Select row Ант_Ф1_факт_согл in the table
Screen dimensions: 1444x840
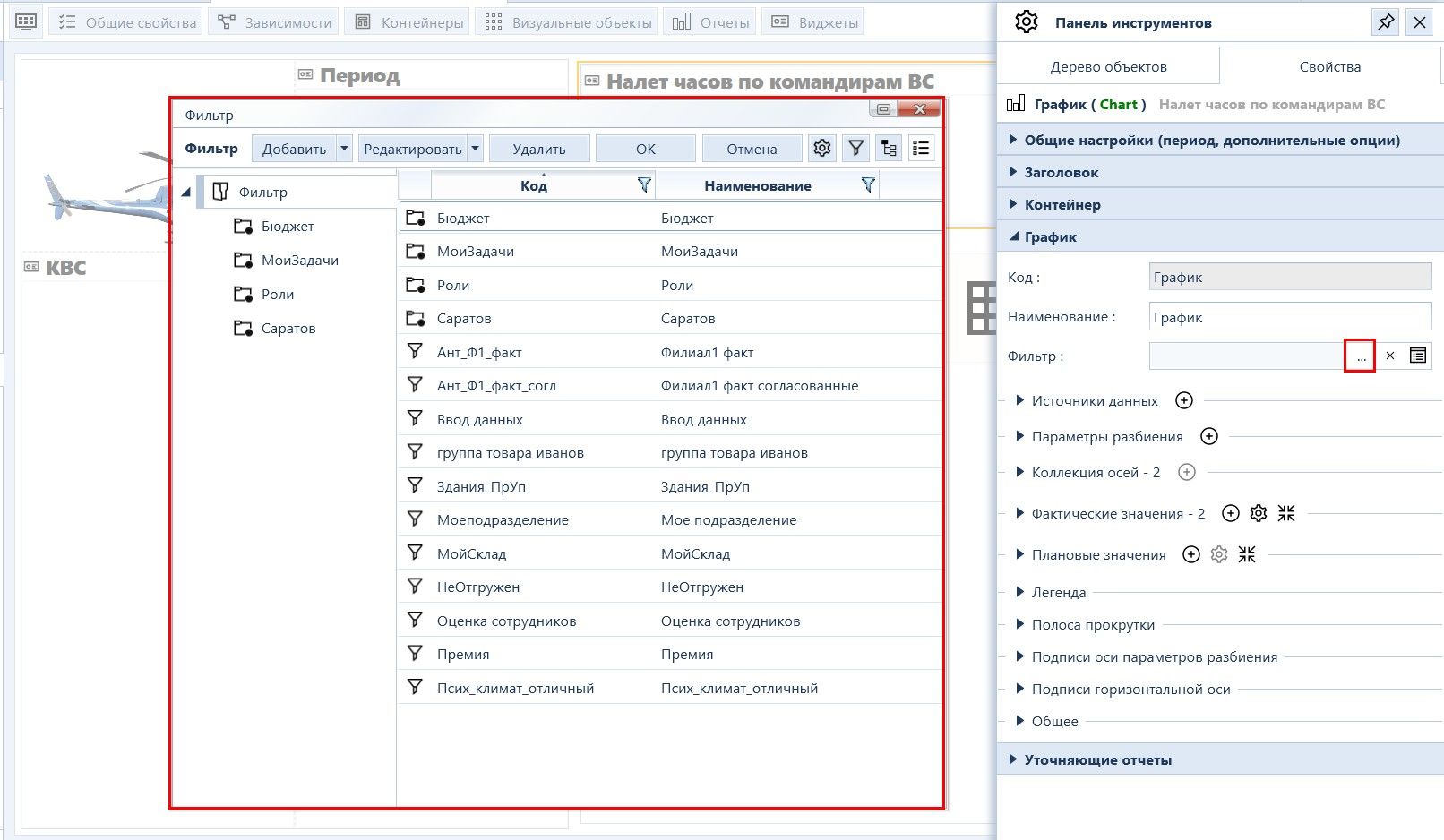[x=670, y=385]
